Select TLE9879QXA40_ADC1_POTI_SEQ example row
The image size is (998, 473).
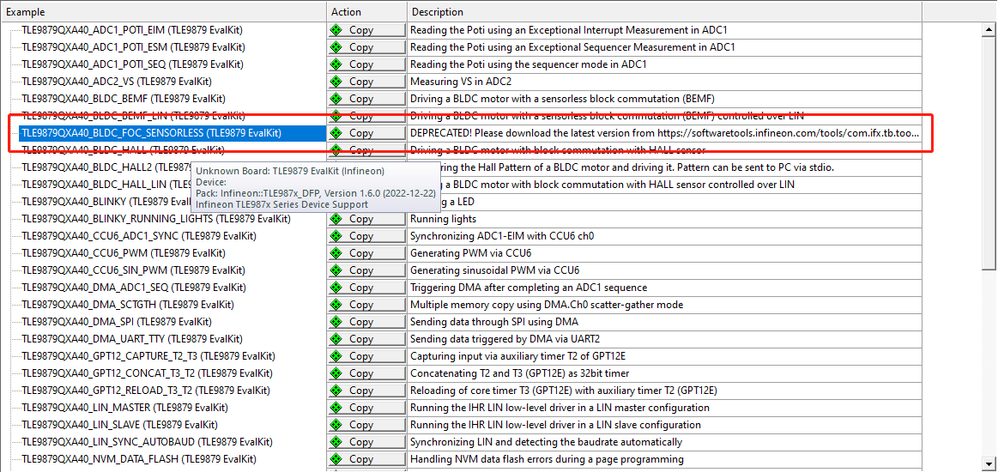[132, 64]
